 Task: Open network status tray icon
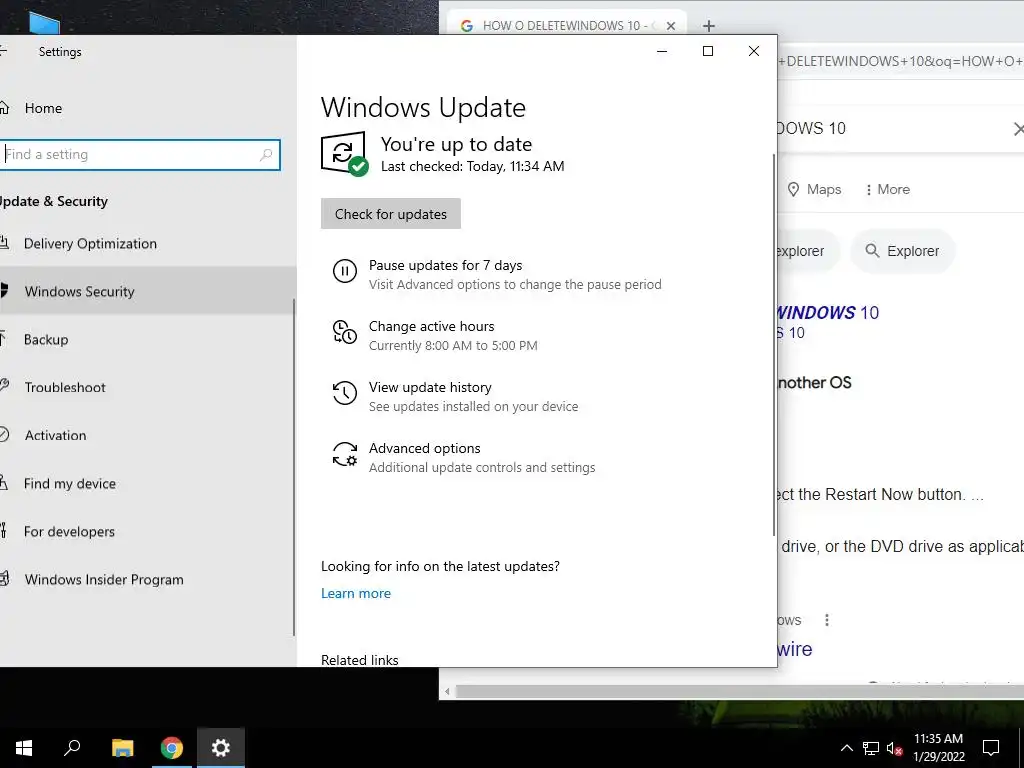point(871,748)
